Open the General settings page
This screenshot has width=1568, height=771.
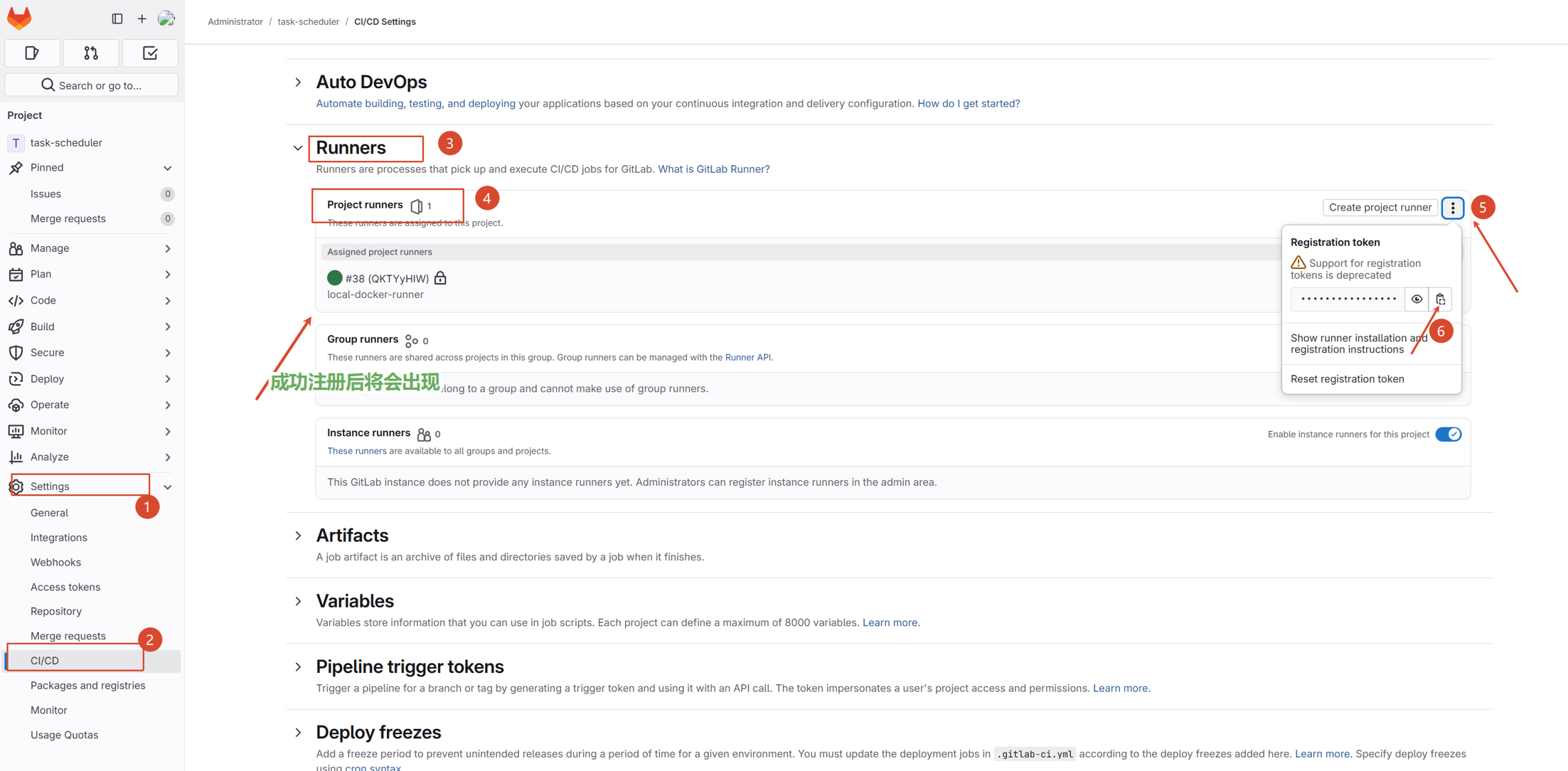tap(49, 513)
